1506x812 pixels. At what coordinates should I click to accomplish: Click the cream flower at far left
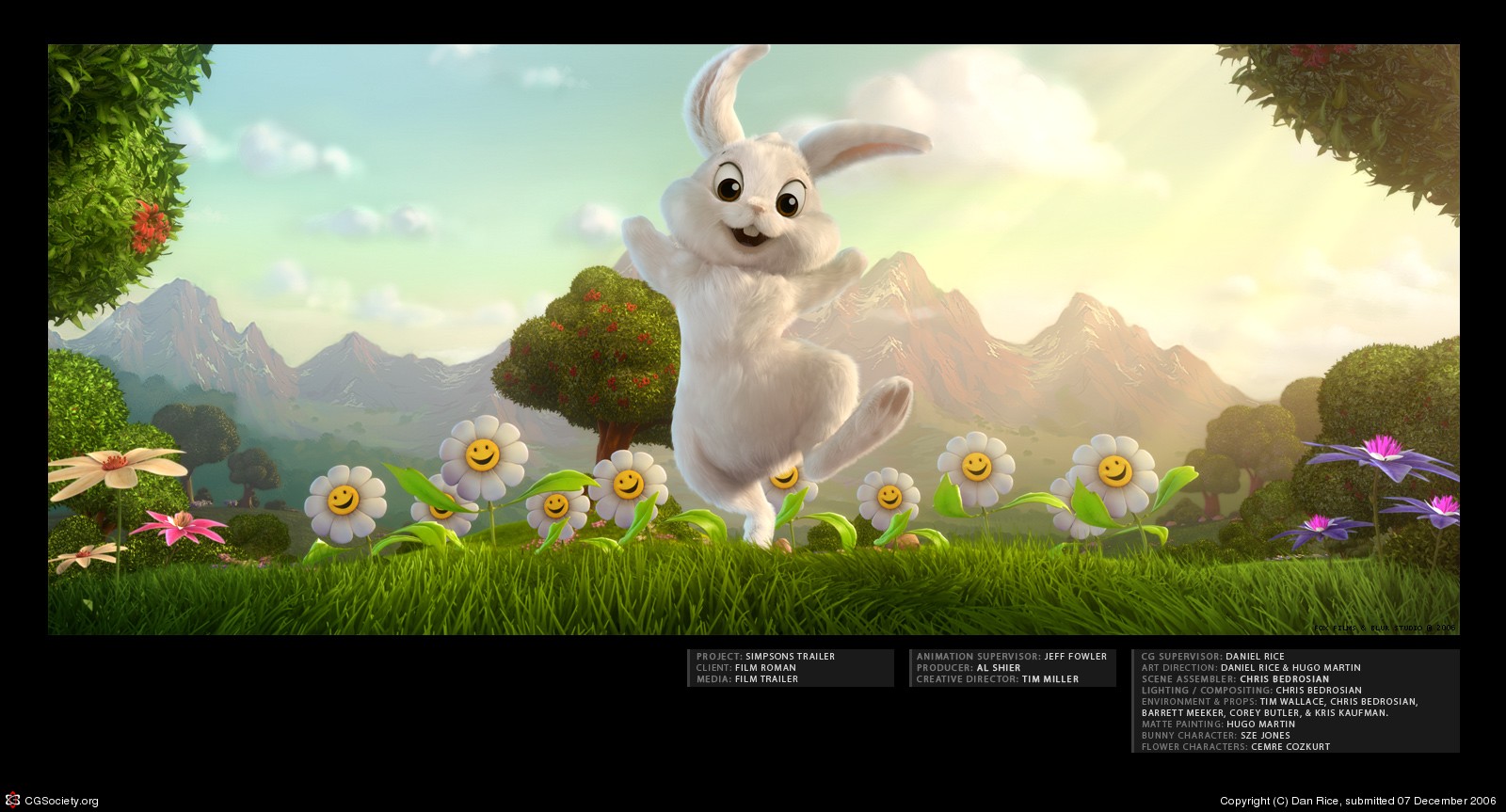point(117,467)
